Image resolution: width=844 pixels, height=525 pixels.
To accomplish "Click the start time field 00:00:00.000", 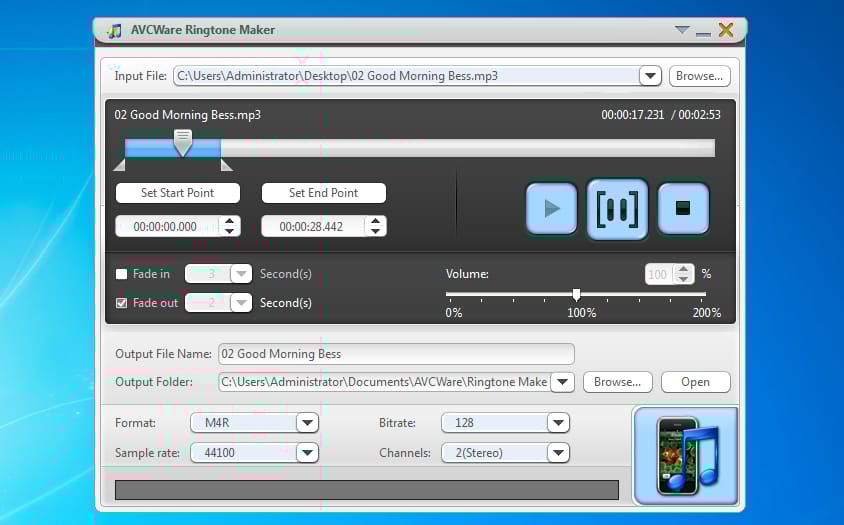I will pyautogui.click(x=167, y=227).
